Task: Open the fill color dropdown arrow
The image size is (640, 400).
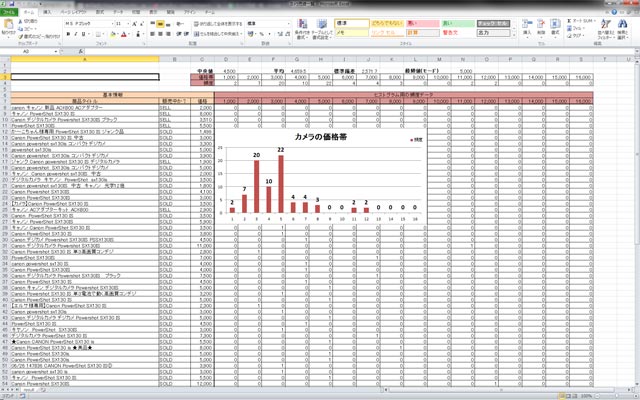Action: (118, 34)
